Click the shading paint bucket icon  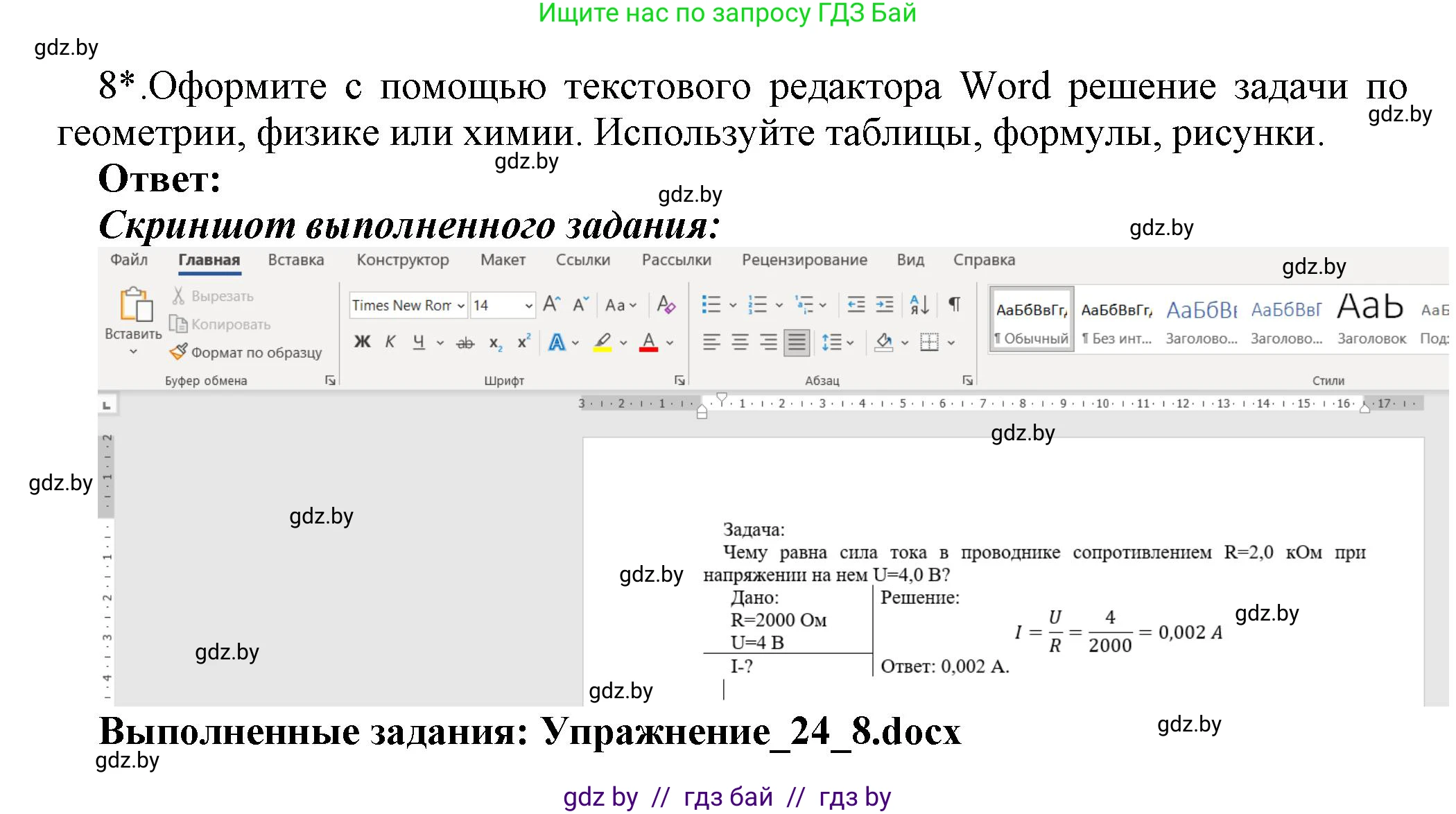coord(883,342)
